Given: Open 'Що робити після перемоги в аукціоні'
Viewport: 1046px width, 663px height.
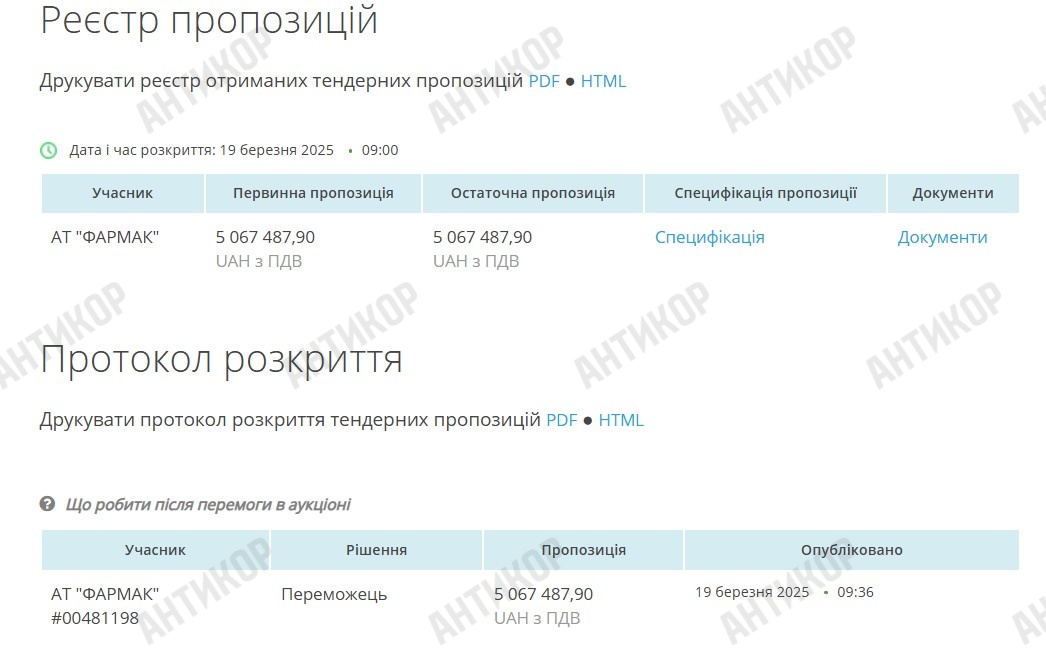Looking at the screenshot, I should (x=208, y=504).
